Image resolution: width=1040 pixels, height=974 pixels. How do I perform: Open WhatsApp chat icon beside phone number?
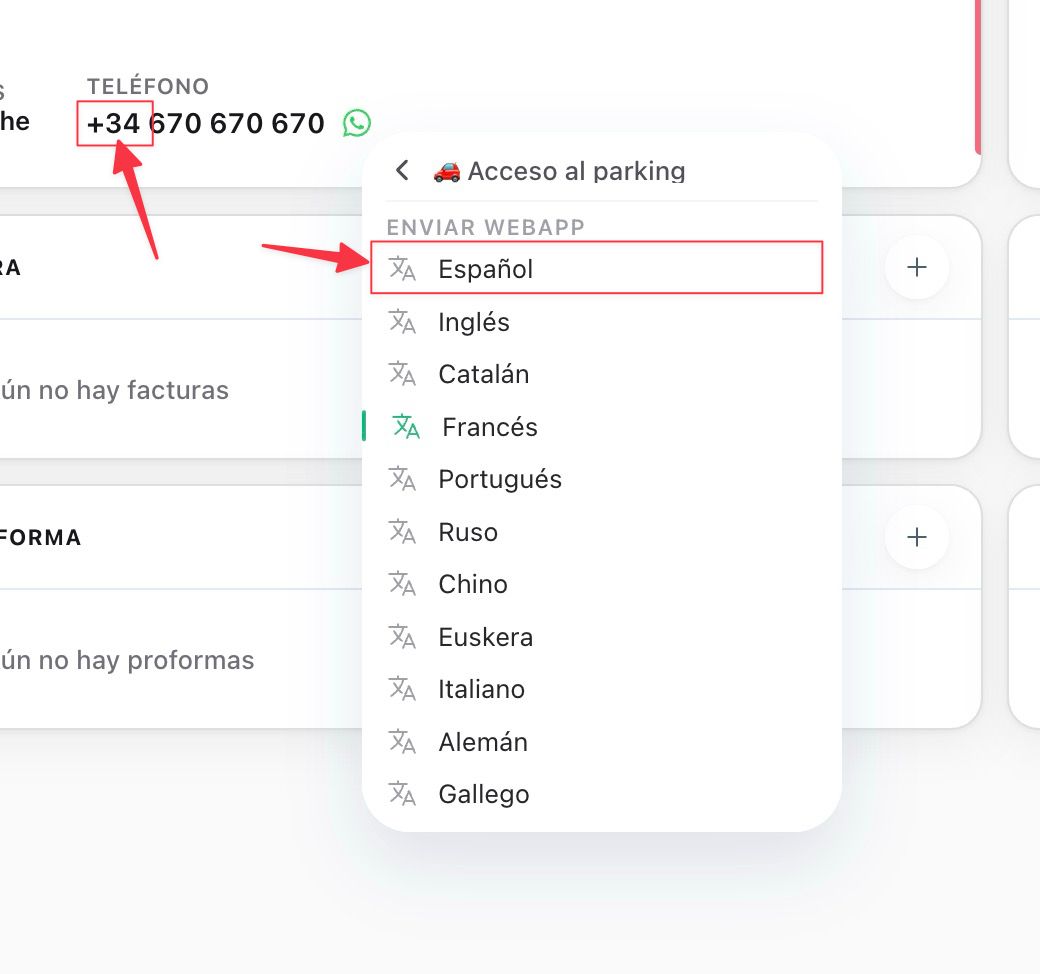pos(357,123)
